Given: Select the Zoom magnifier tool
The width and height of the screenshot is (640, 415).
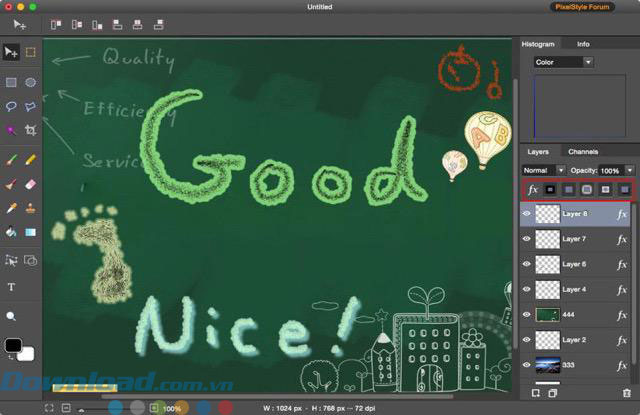Looking at the screenshot, I should [x=12, y=315].
